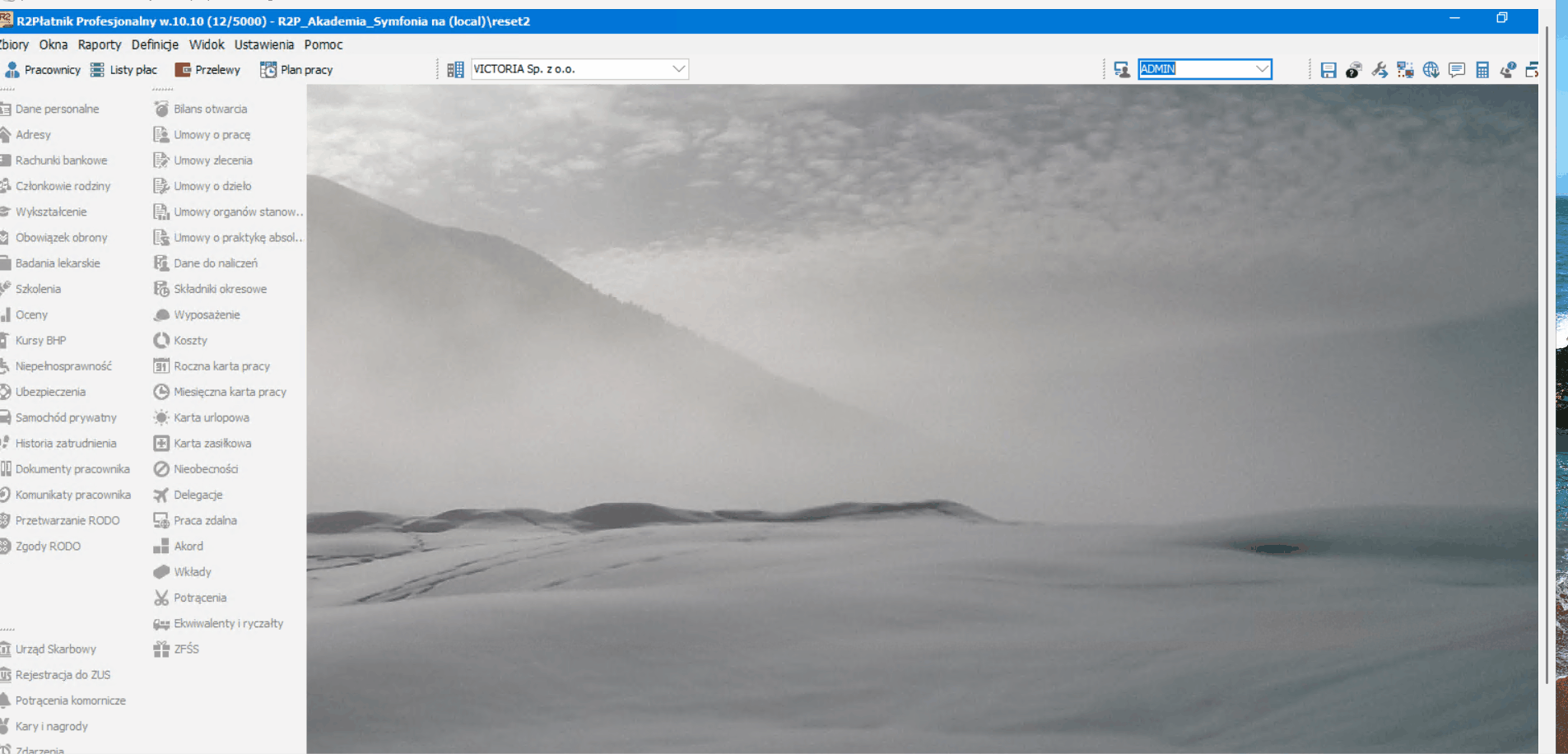Click the Akord icon

(161, 546)
